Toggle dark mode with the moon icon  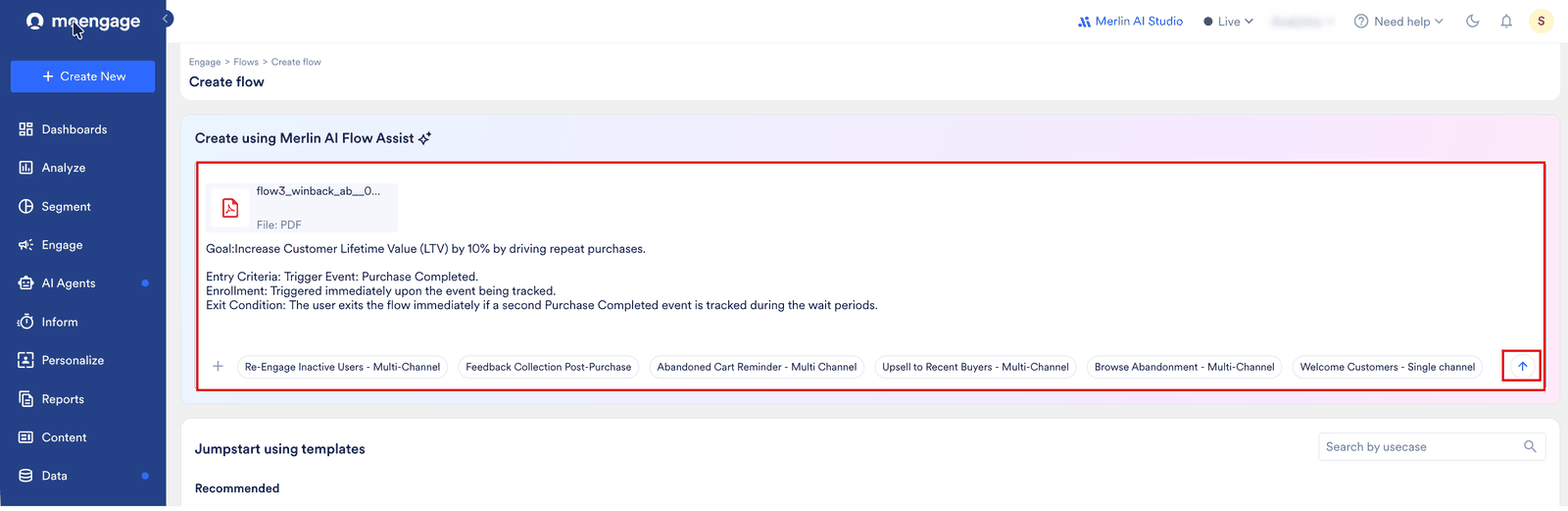tap(1472, 22)
